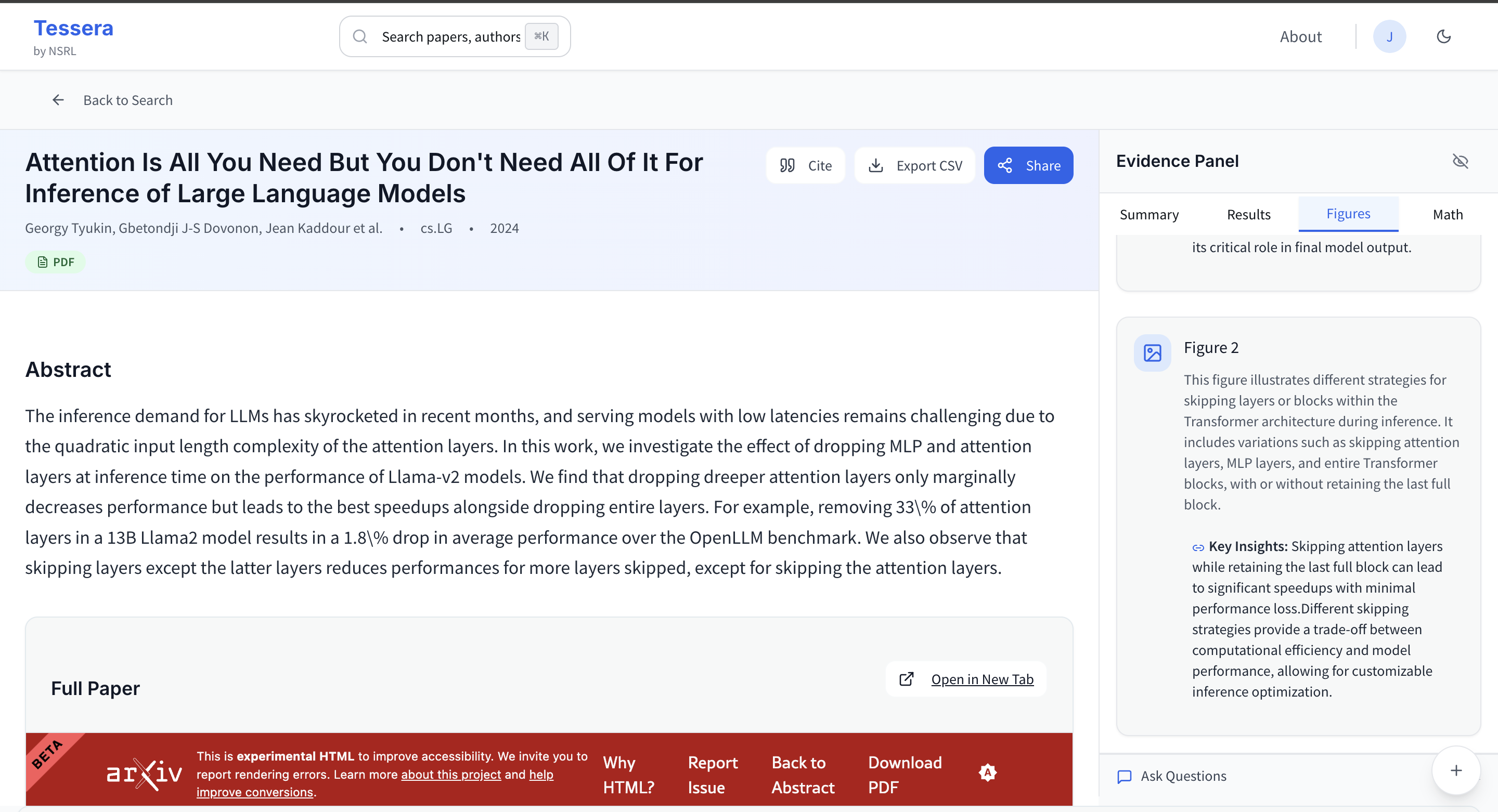Viewport: 1498px width, 812px height.
Task: Click the Figure 2 card title
Action: coord(1211,347)
